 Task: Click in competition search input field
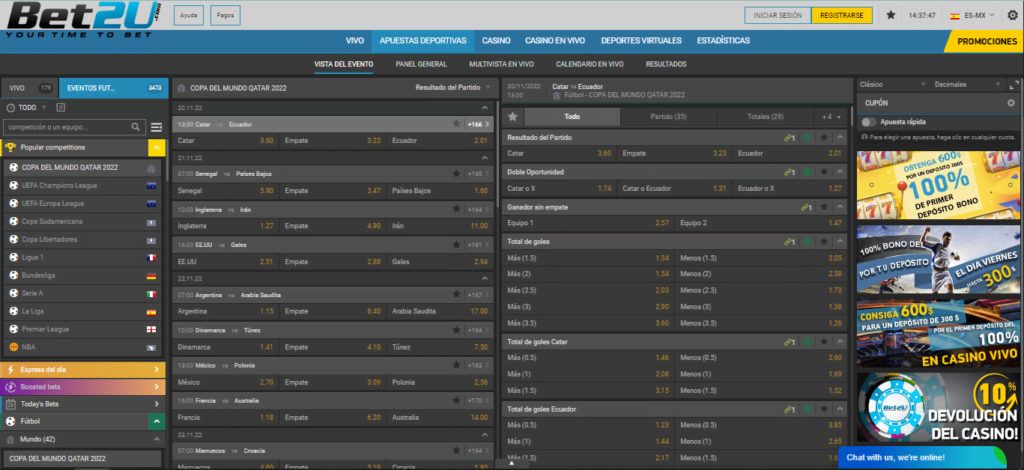67,127
